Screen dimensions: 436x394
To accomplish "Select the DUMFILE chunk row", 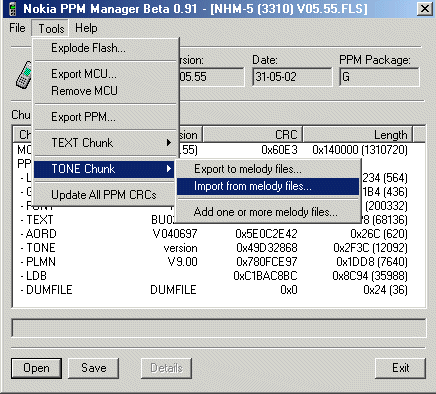I will tap(219, 290).
